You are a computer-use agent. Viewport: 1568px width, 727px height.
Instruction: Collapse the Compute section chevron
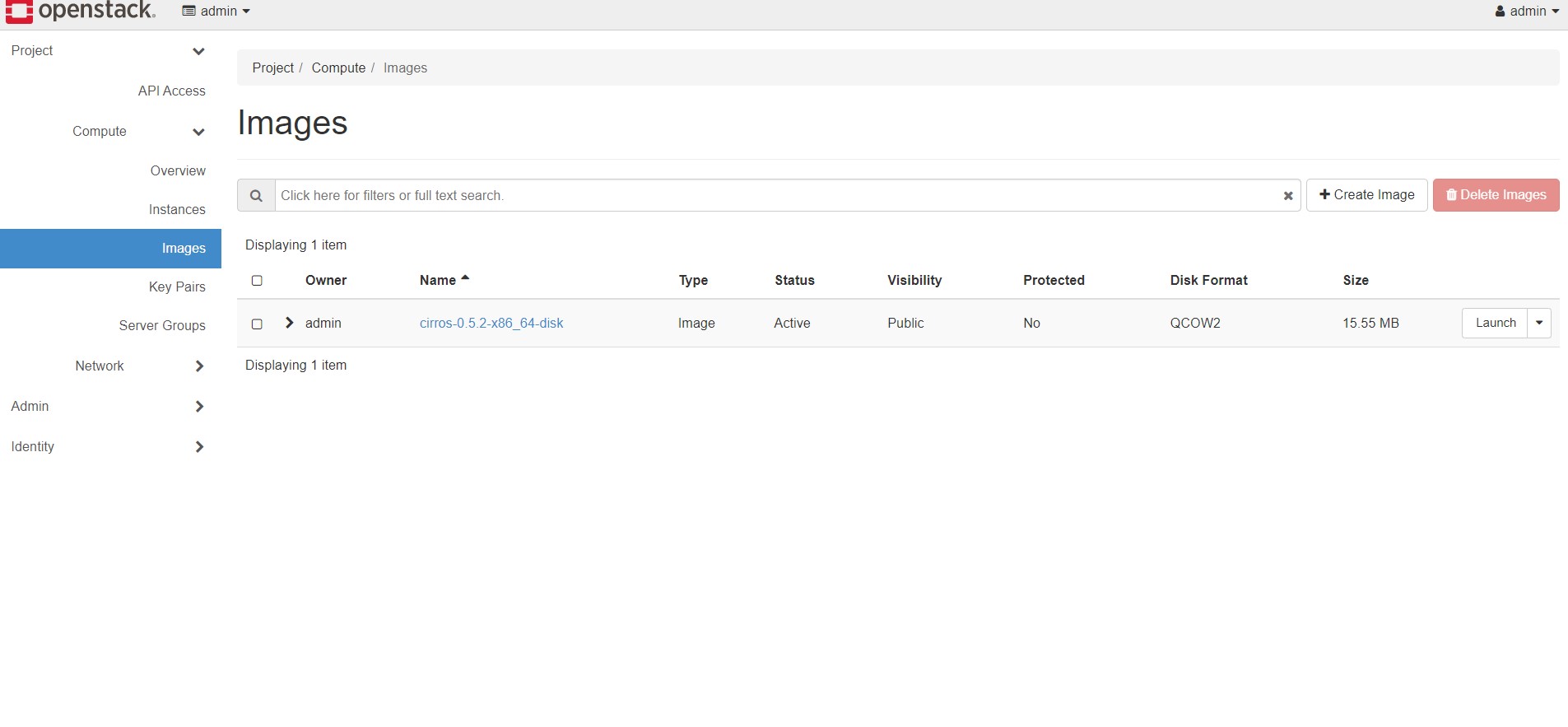(x=198, y=132)
